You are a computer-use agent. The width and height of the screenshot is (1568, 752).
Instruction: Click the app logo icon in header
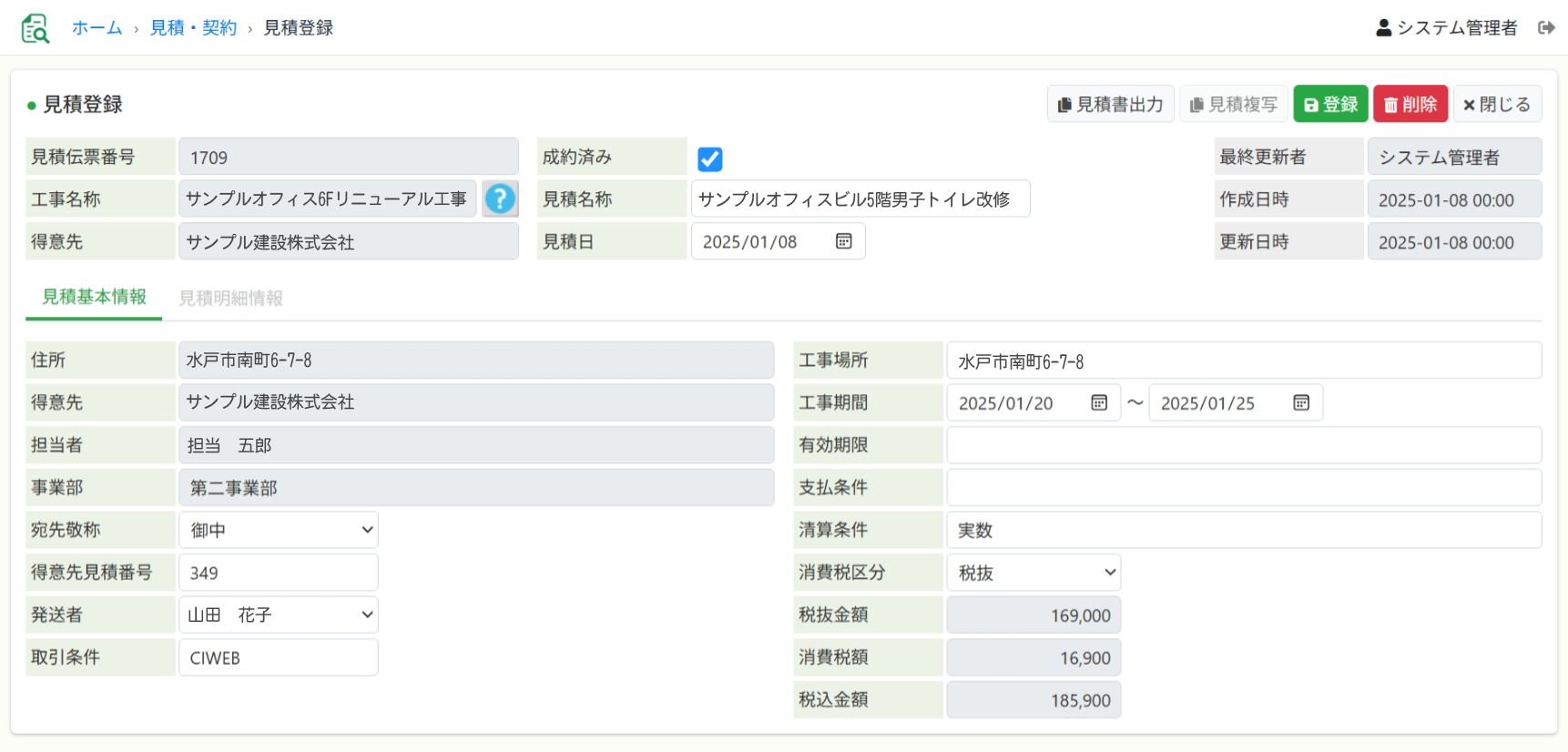[x=35, y=28]
